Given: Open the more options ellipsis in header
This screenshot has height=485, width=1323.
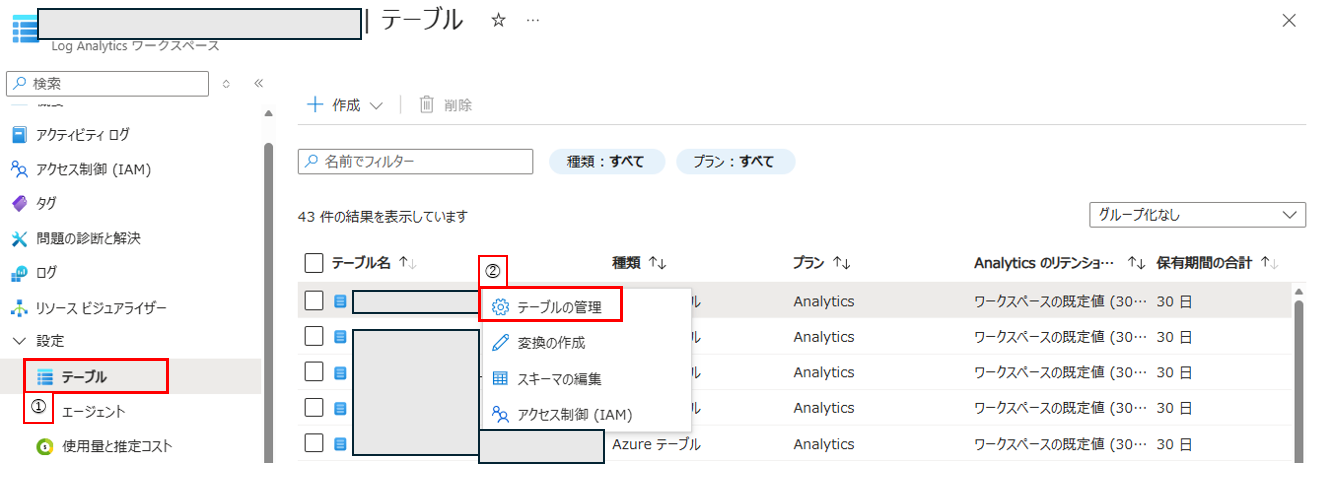Looking at the screenshot, I should 533,21.
